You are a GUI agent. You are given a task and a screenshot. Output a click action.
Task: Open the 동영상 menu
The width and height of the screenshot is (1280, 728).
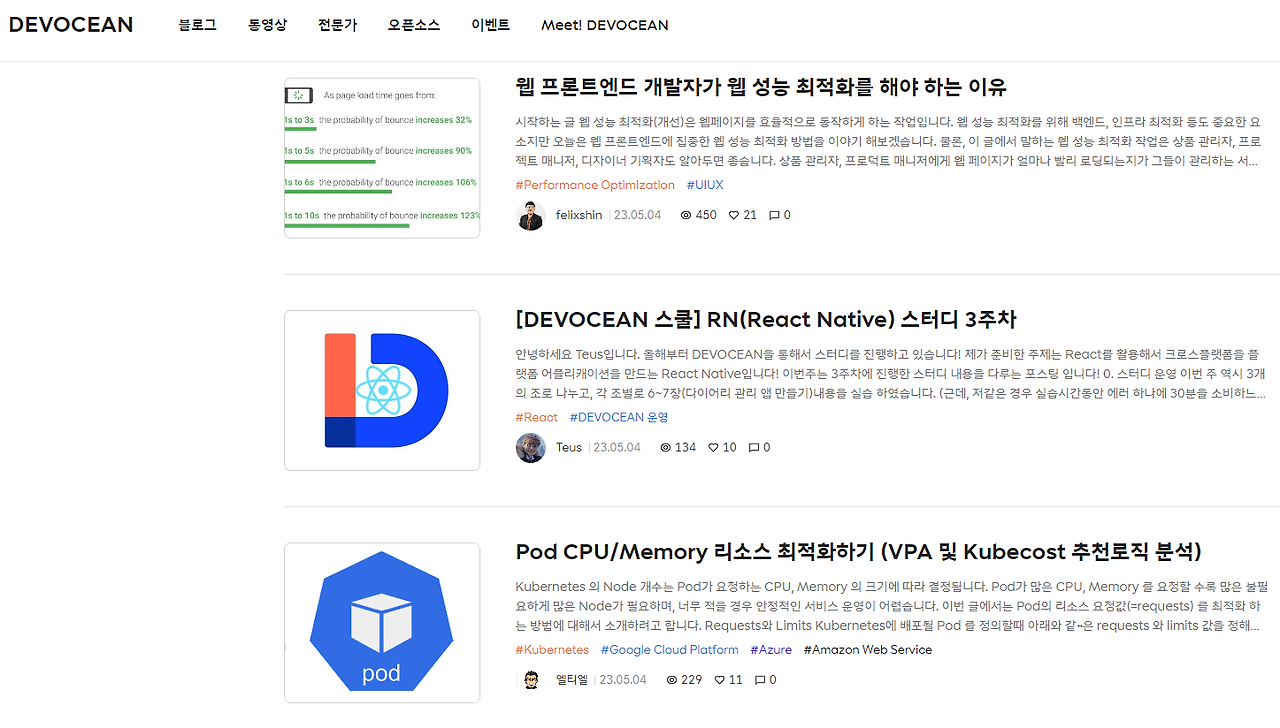(267, 25)
